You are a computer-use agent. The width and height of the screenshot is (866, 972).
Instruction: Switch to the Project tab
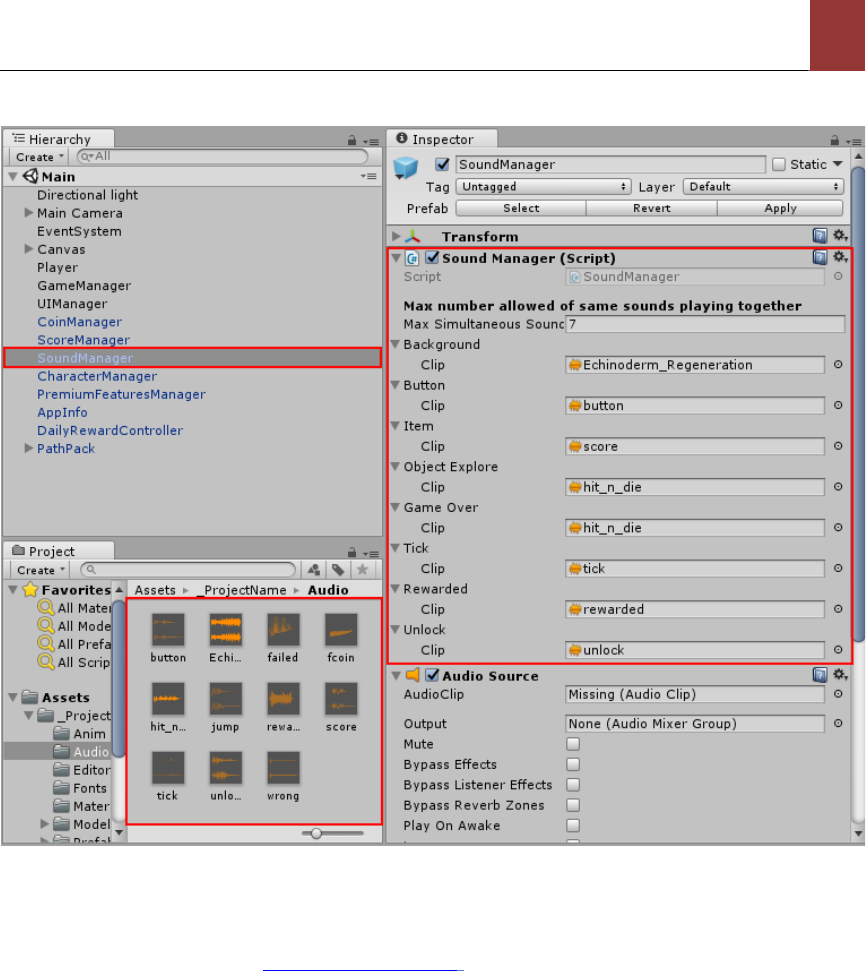pyautogui.click(x=58, y=550)
